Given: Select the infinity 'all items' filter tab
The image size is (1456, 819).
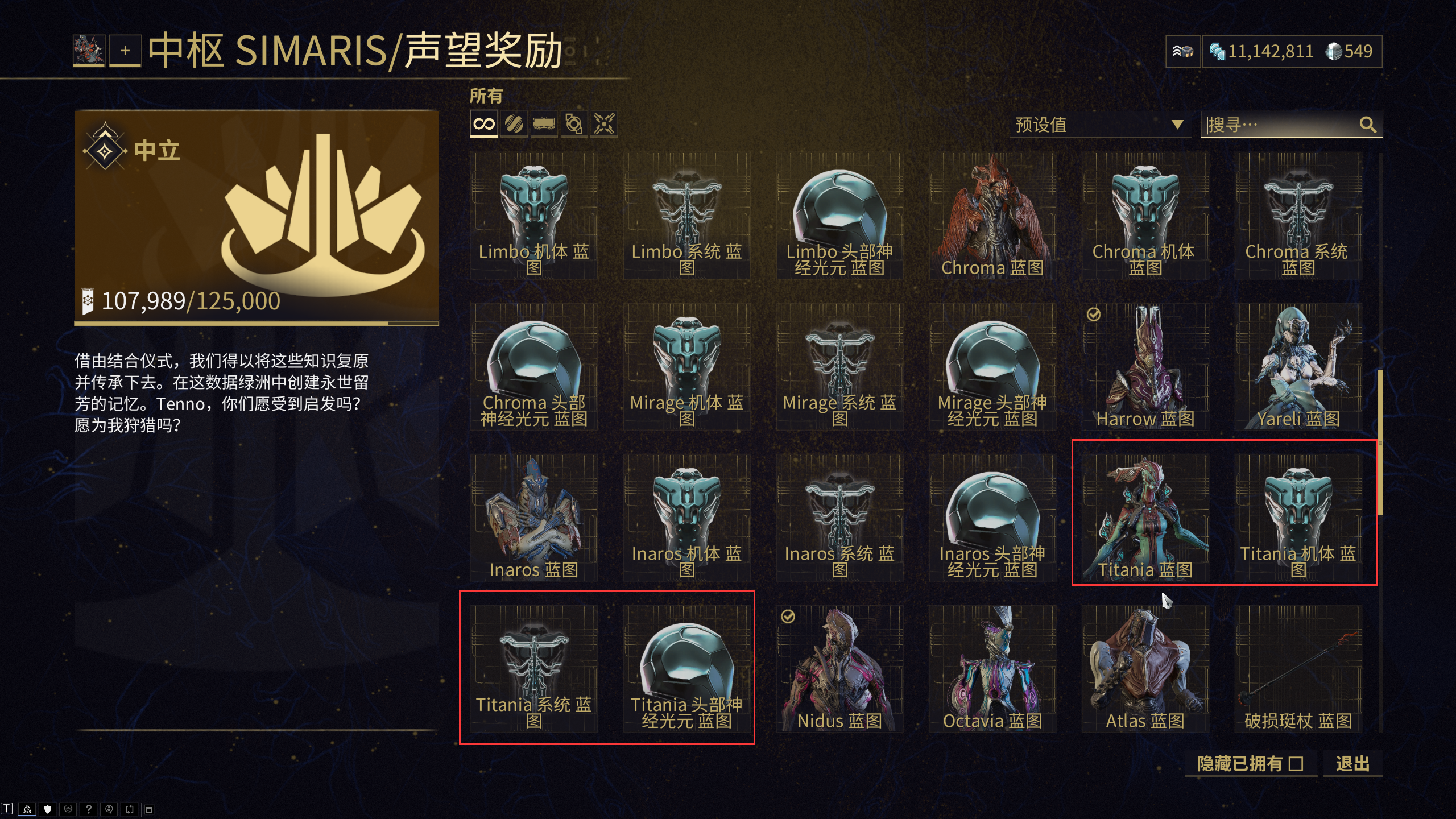Looking at the screenshot, I should click(x=484, y=124).
